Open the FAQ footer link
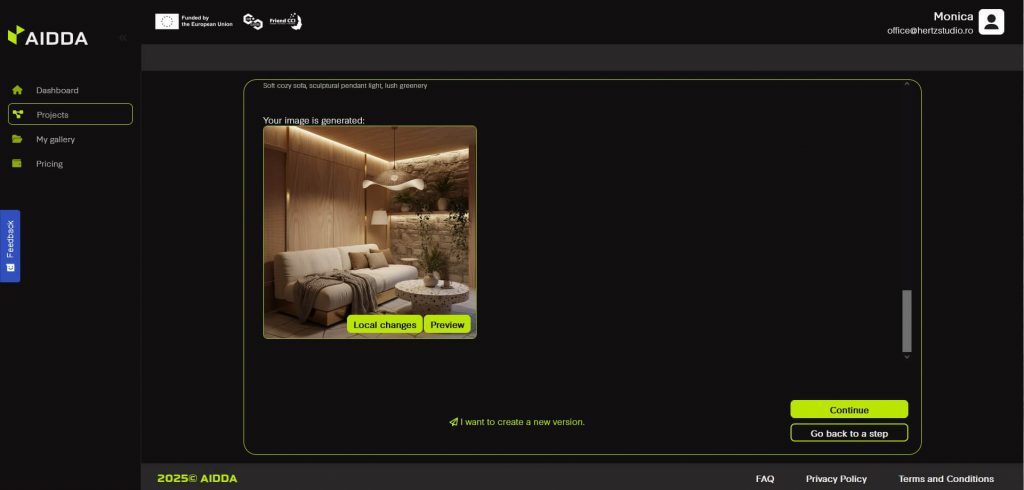The width and height of the screenshot is (1024, 490). click(x=765, y=479)
